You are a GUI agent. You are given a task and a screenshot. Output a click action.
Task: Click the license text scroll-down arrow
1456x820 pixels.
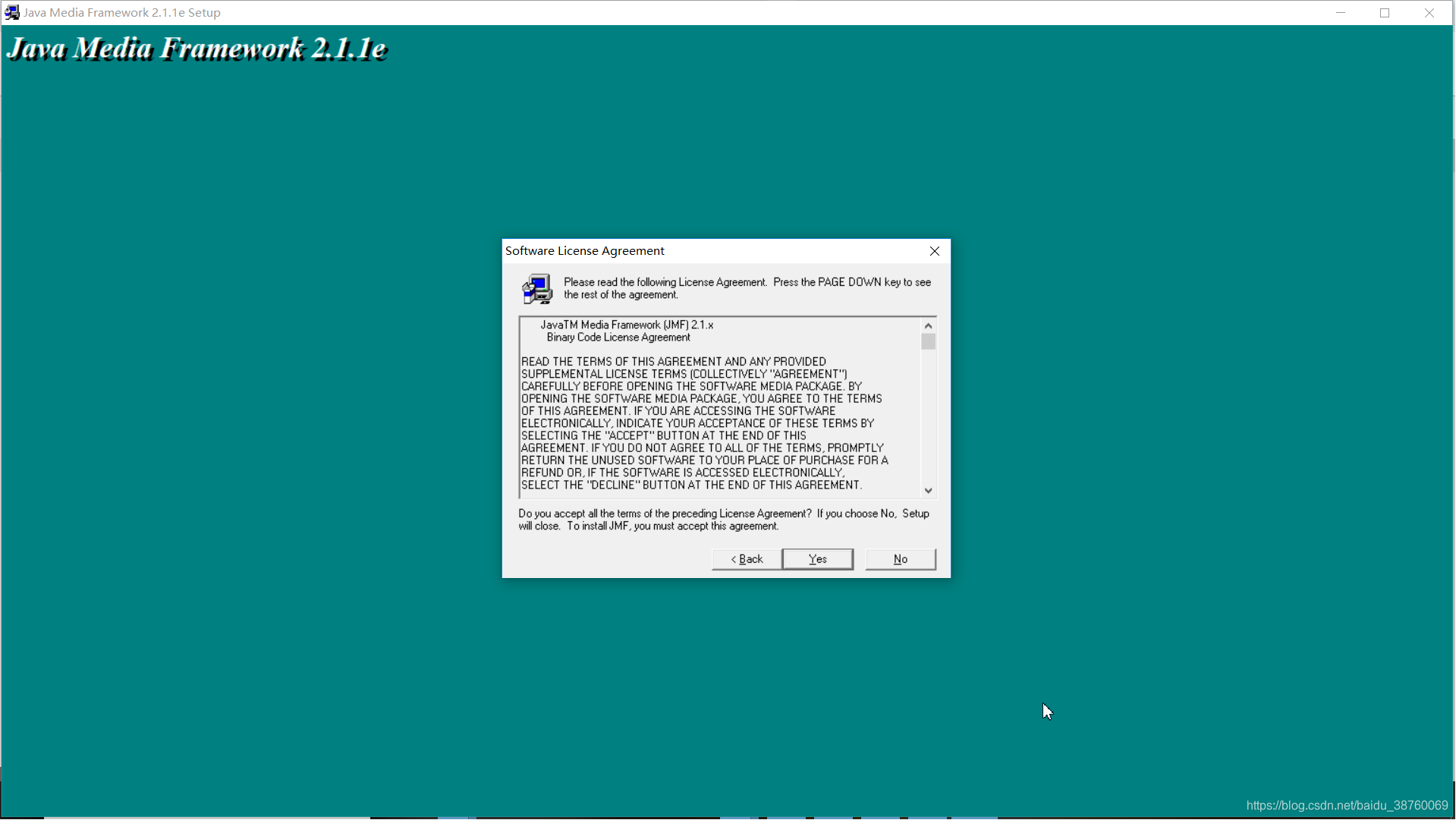pyautogui.click(x=928, y=491)
